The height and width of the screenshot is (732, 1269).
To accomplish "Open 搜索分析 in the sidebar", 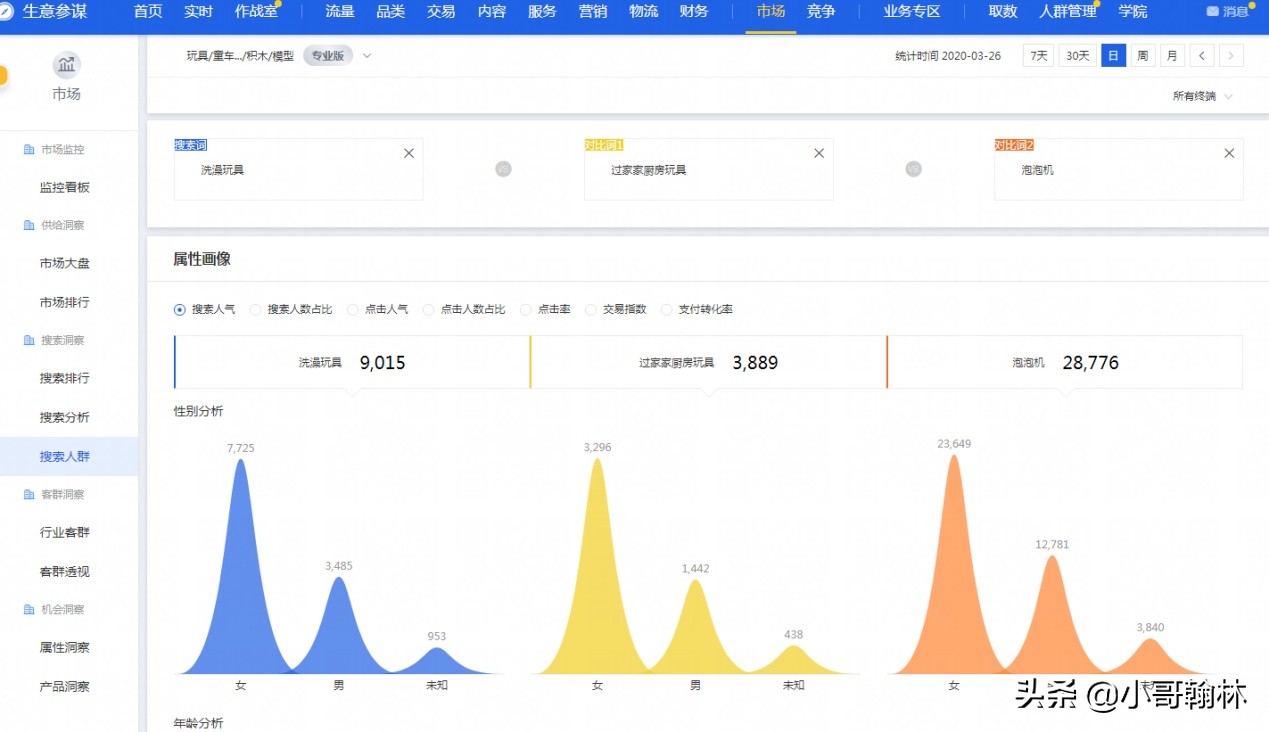I will pyautogui.click(x=65, y=417).
